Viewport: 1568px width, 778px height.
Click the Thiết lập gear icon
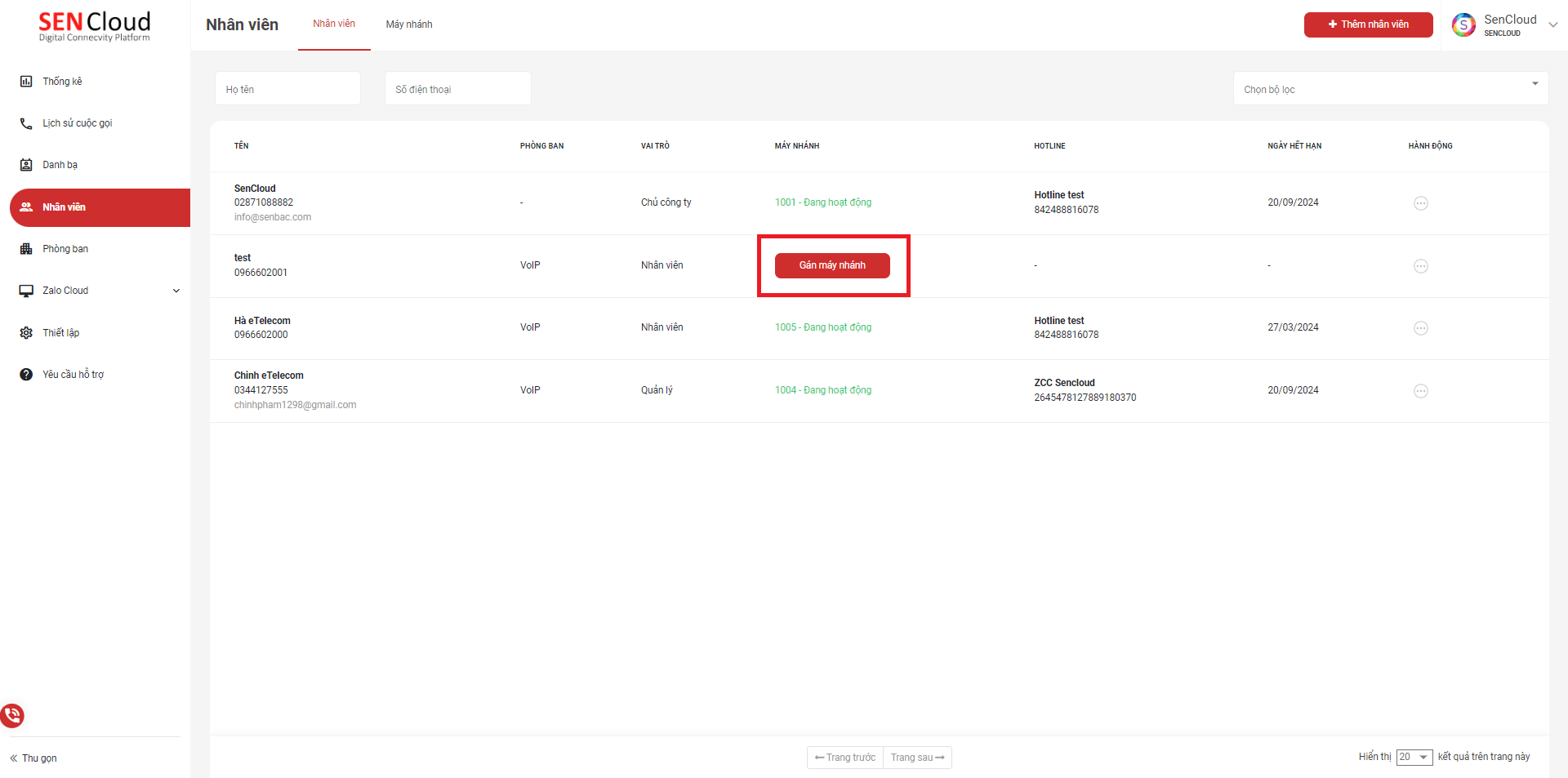[26, 333]
